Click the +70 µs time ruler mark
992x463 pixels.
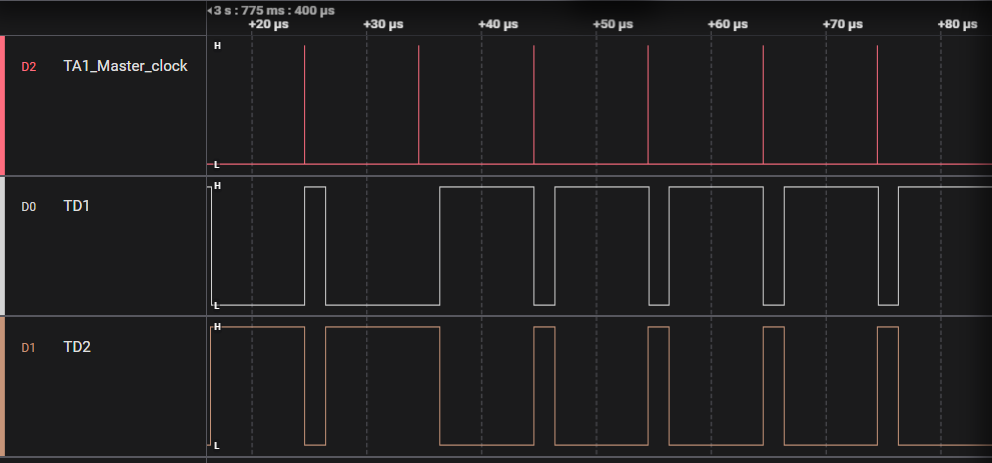pyautogui.click(x=842, y=25)
